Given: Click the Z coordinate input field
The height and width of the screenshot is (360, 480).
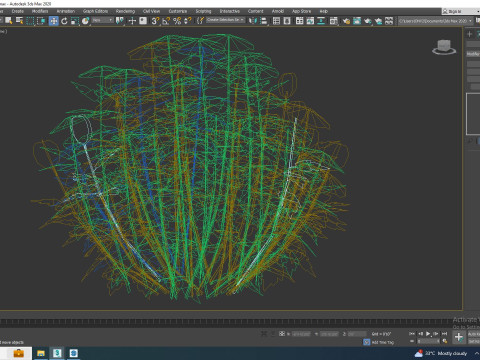Looking at the screenshot, I should click(357, 334).
